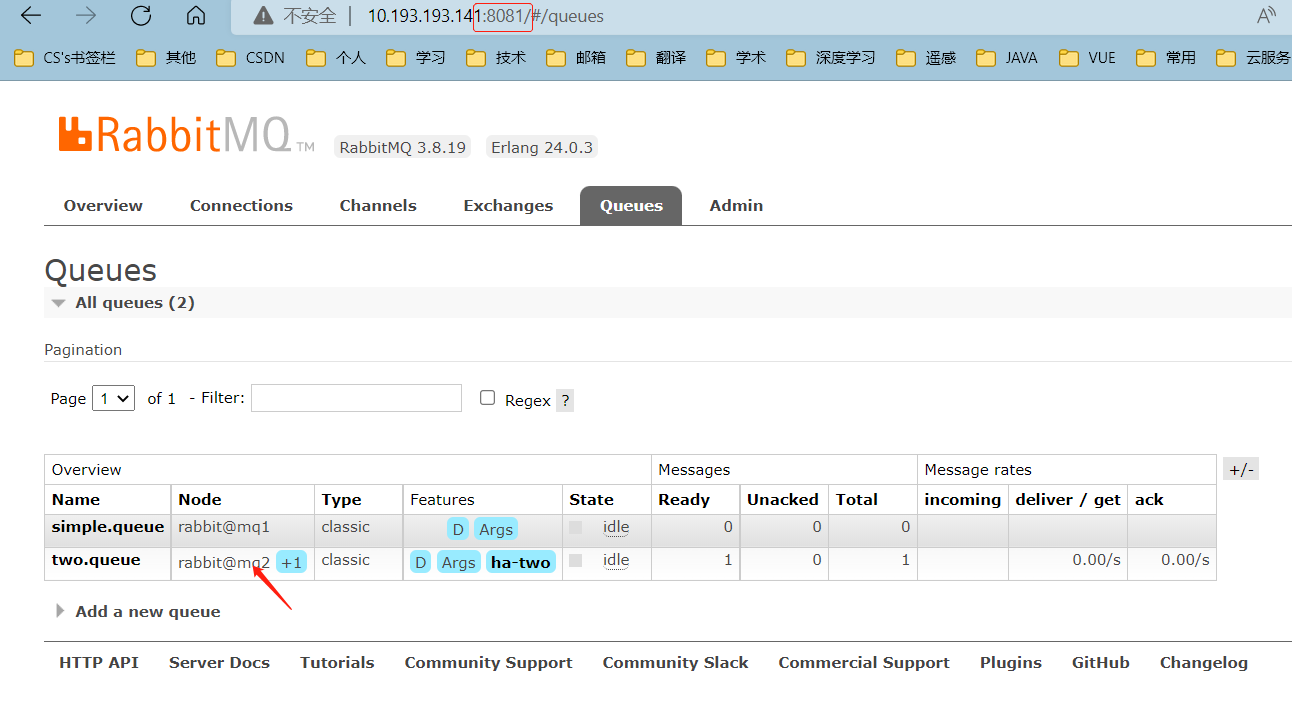Open the Changelog footer link
Viewport: 1292px width, 704px height.
point(1204,662)
